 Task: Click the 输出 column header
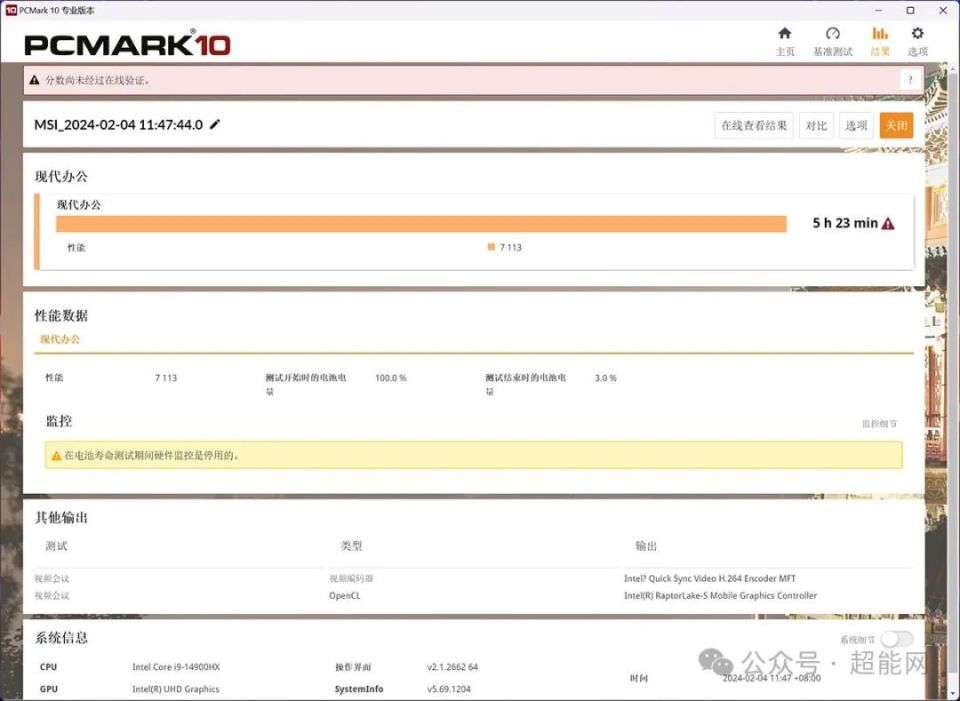point(646,546)
